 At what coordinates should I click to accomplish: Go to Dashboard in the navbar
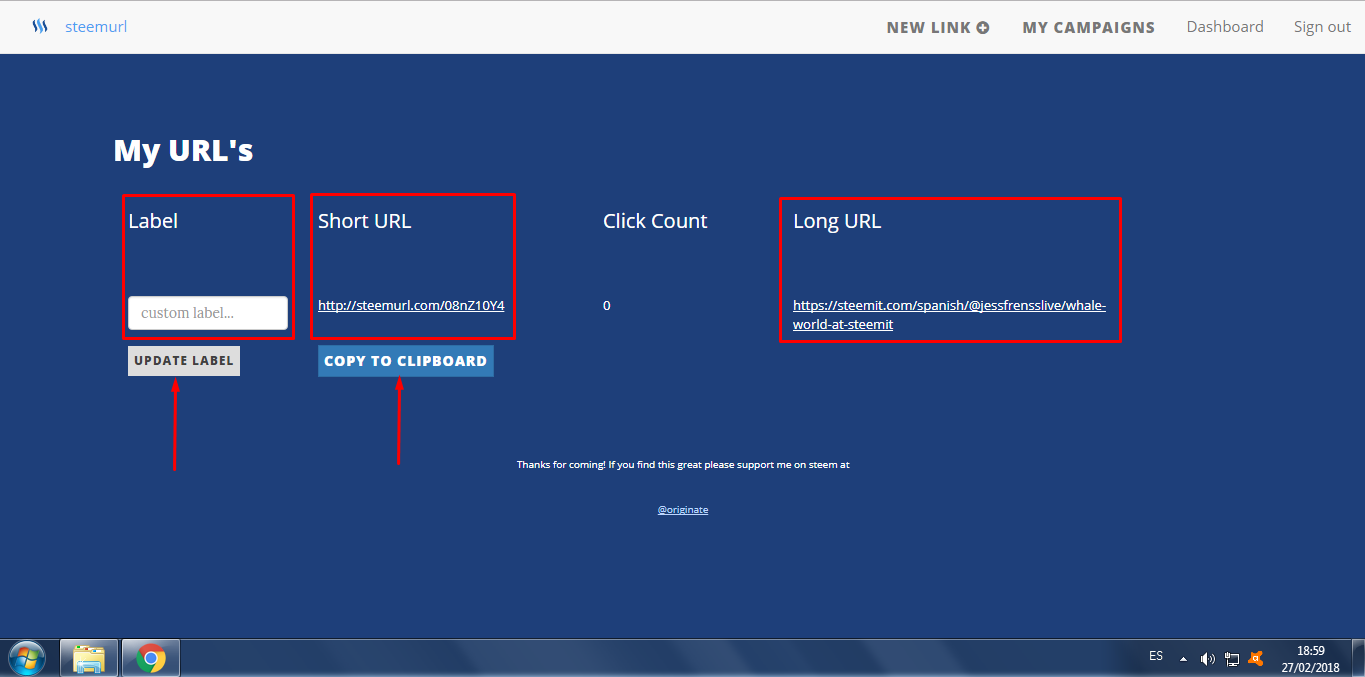pyautogui.click(x=1225, y=27)
